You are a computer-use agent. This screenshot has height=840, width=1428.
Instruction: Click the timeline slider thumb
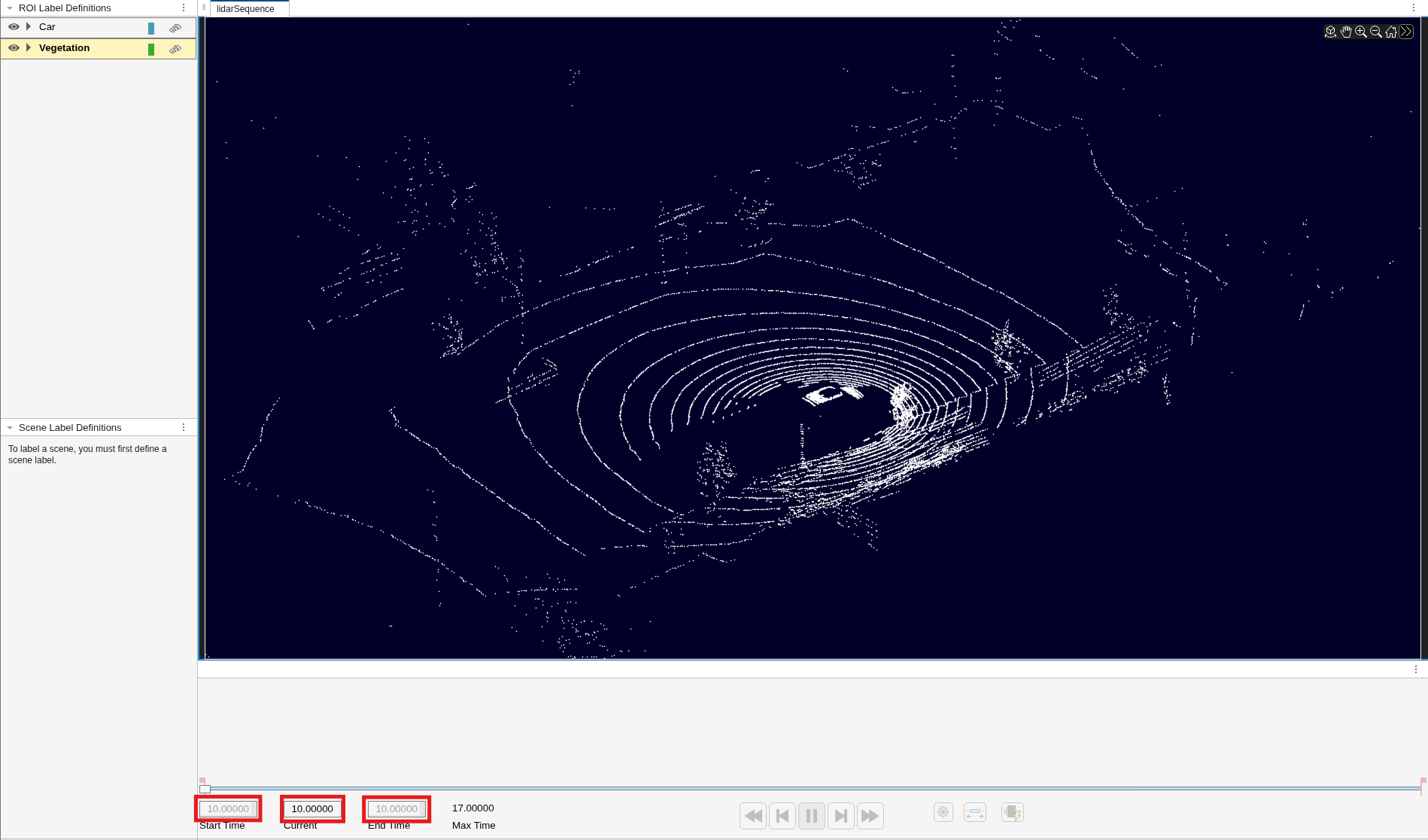pos(205,789)
